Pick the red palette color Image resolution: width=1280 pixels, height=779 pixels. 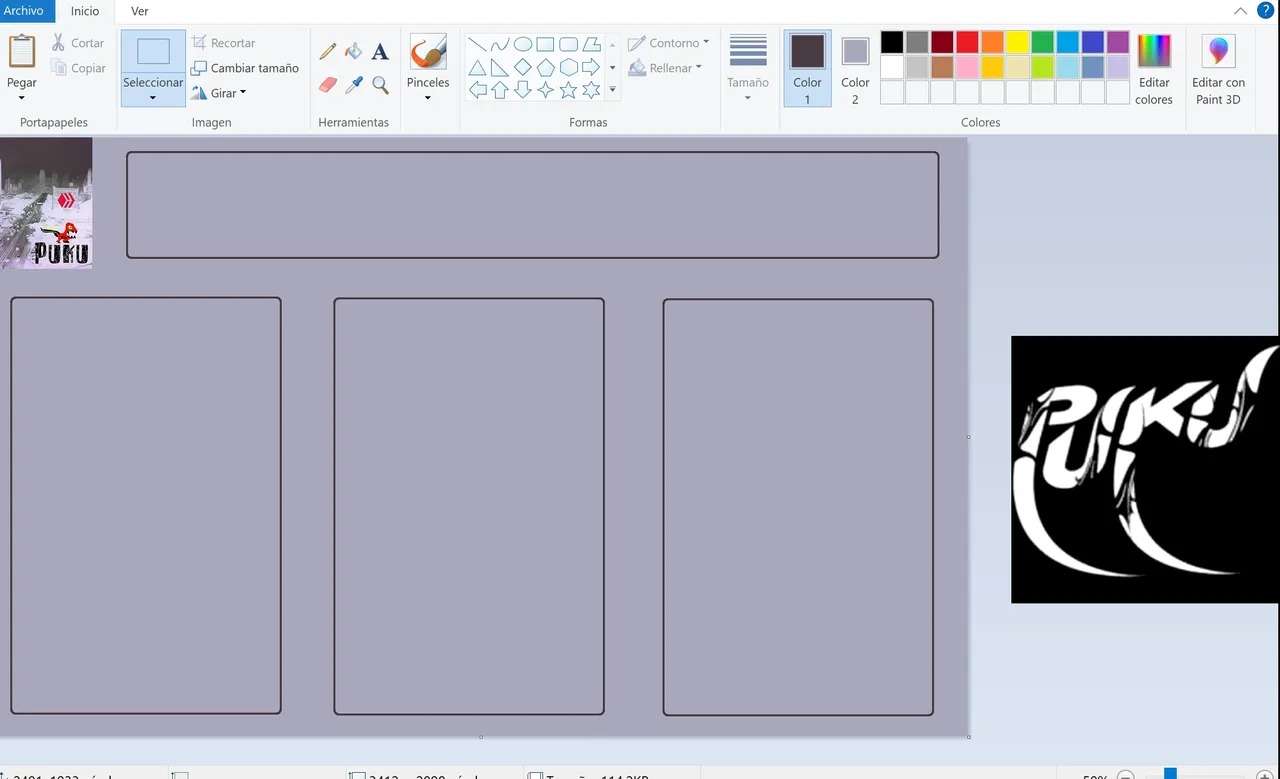click(967, 42)
